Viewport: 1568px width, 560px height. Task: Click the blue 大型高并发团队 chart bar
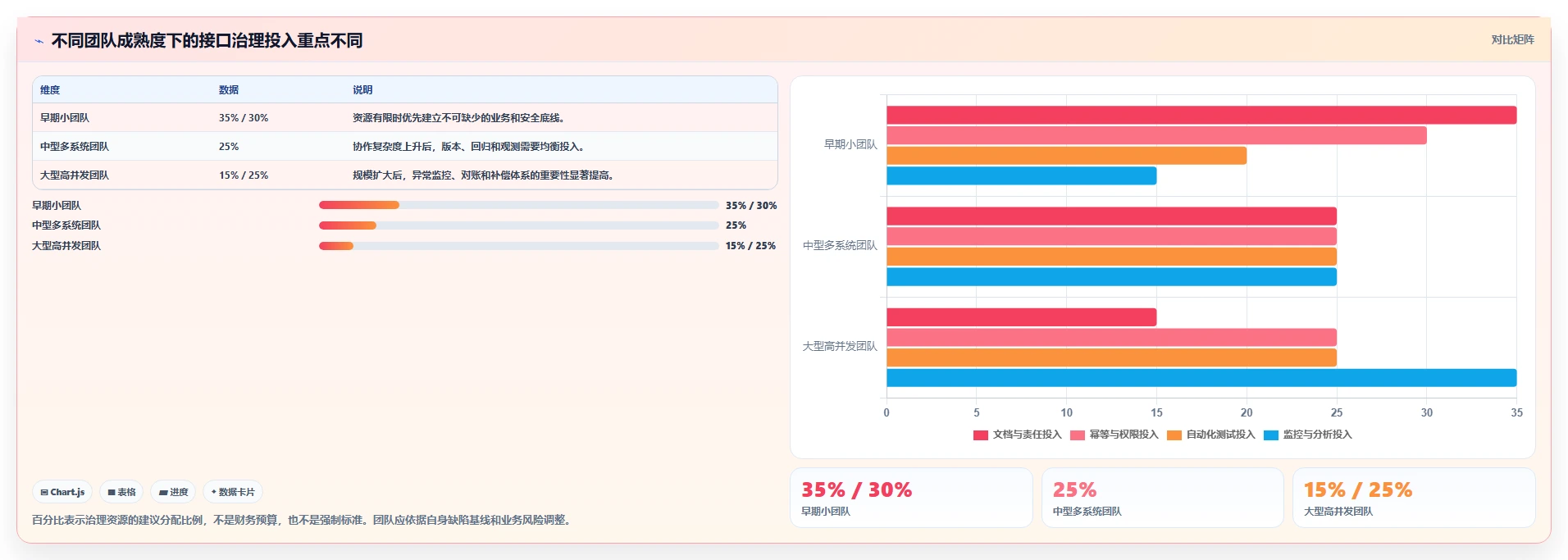(x=1201, y=378)
